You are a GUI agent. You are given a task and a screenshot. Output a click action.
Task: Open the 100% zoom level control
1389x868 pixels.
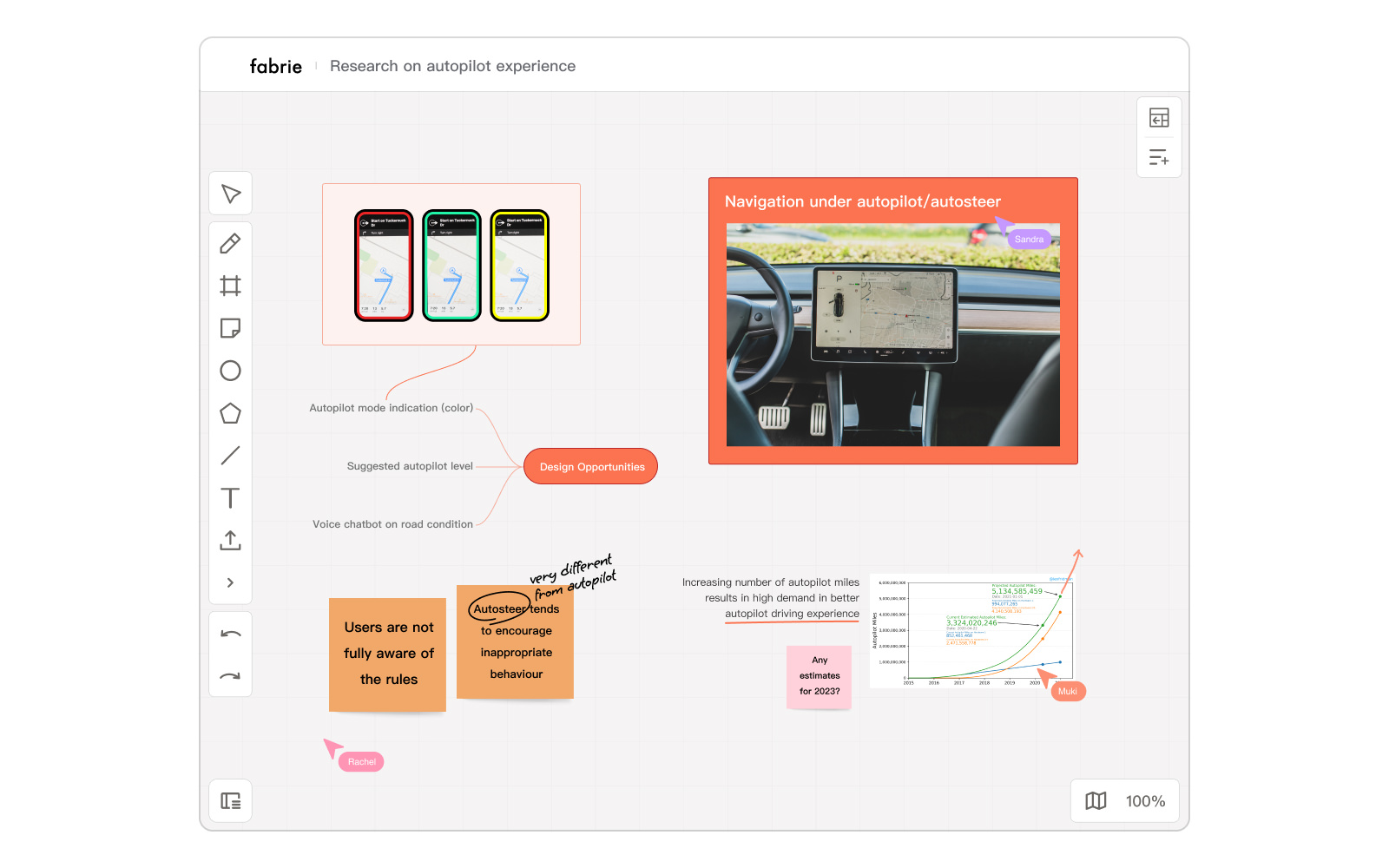click(1145, 801)
